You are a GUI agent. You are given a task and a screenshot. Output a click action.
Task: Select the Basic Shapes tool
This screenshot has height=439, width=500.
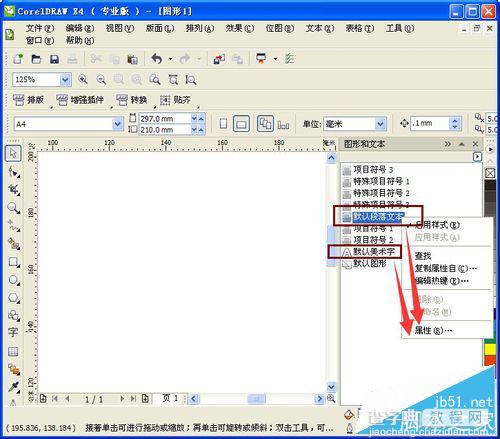point(14,315)
